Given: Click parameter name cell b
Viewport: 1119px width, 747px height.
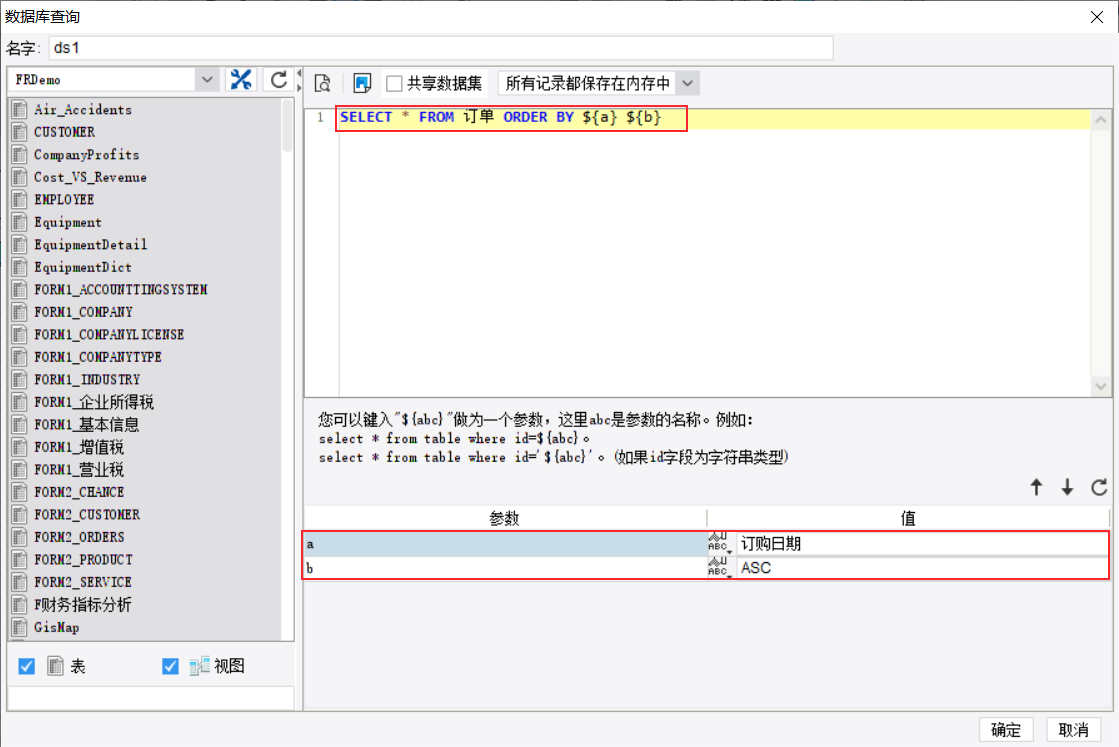Looking at the screenshot, I should [x=505, y=568].
